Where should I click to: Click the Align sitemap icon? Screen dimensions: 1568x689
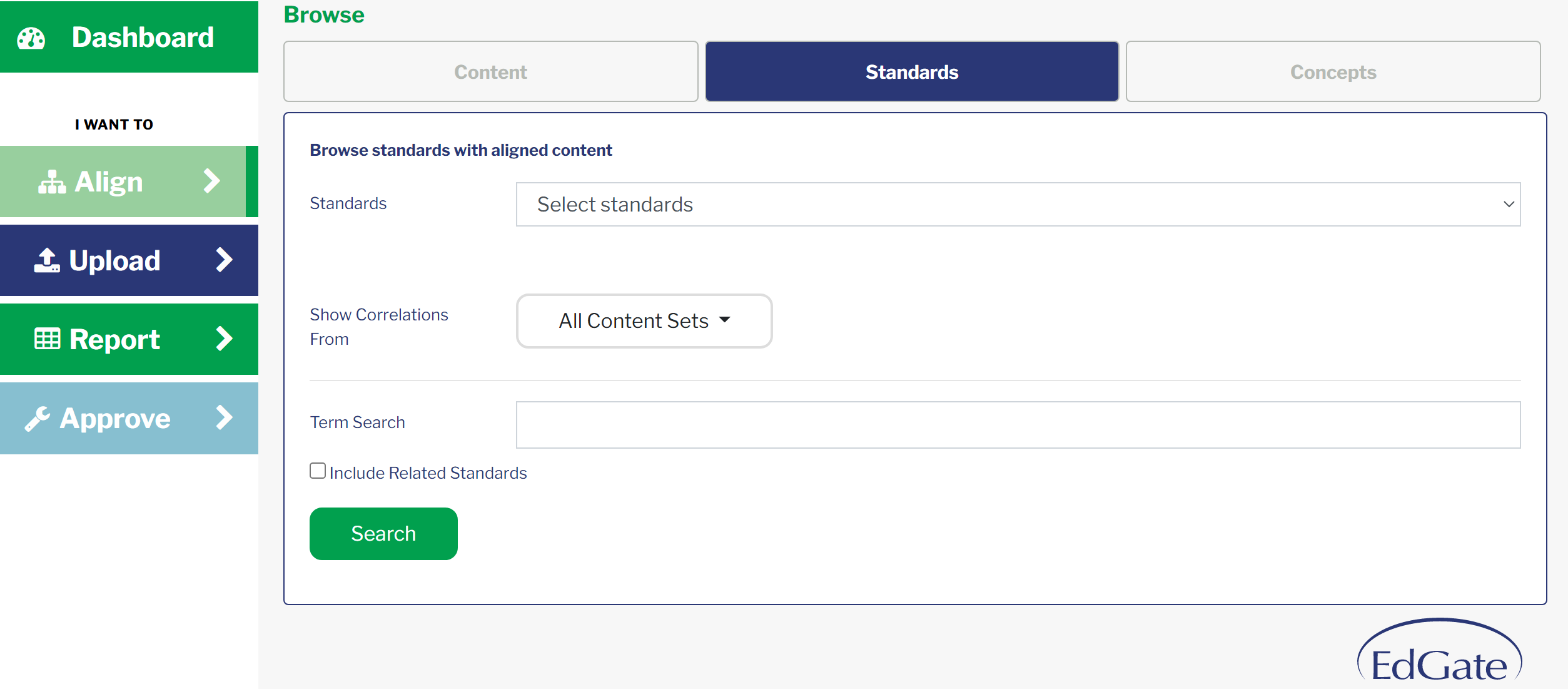(52, 182)
